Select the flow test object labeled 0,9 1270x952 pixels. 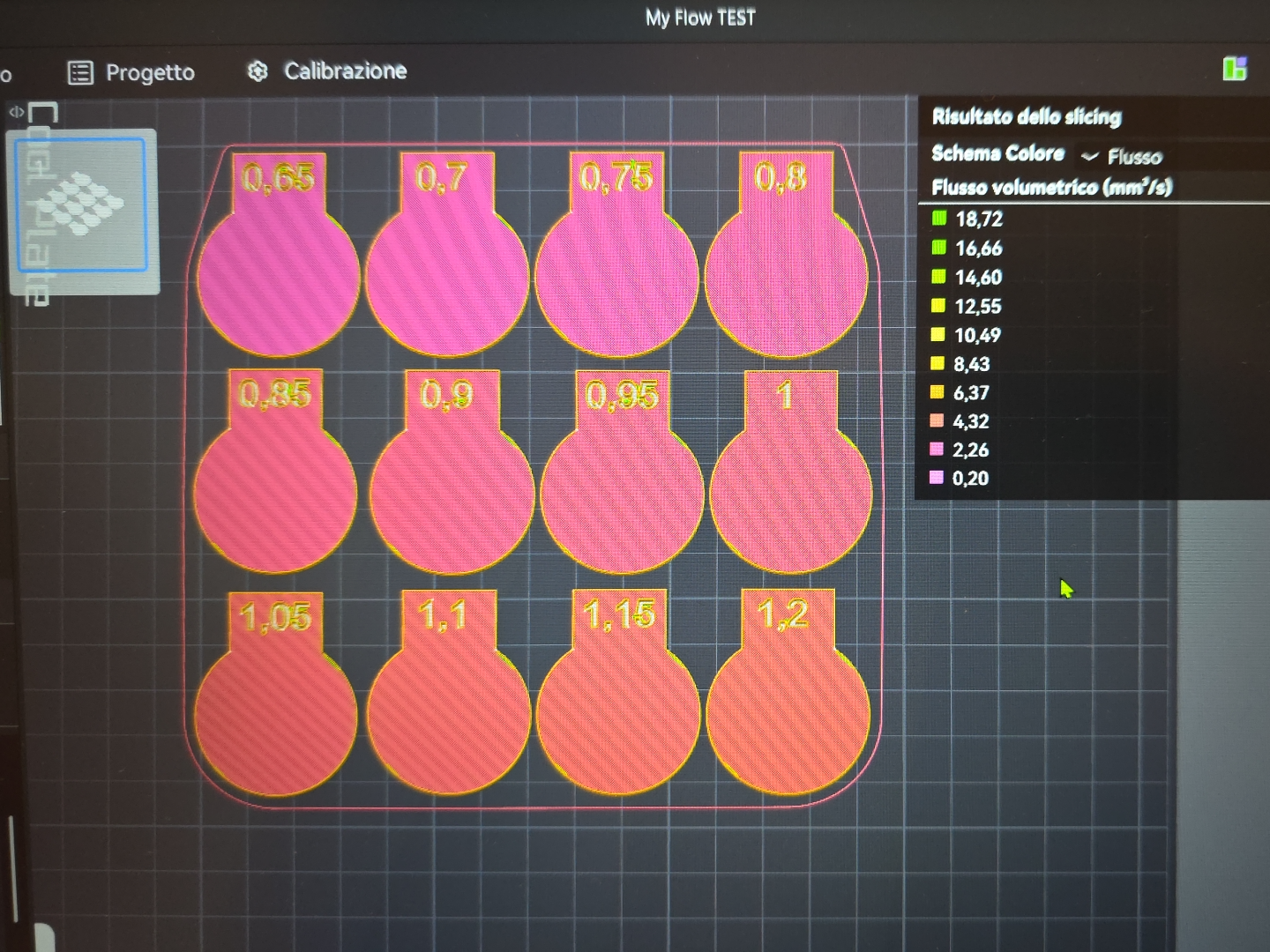coord(452,494)
